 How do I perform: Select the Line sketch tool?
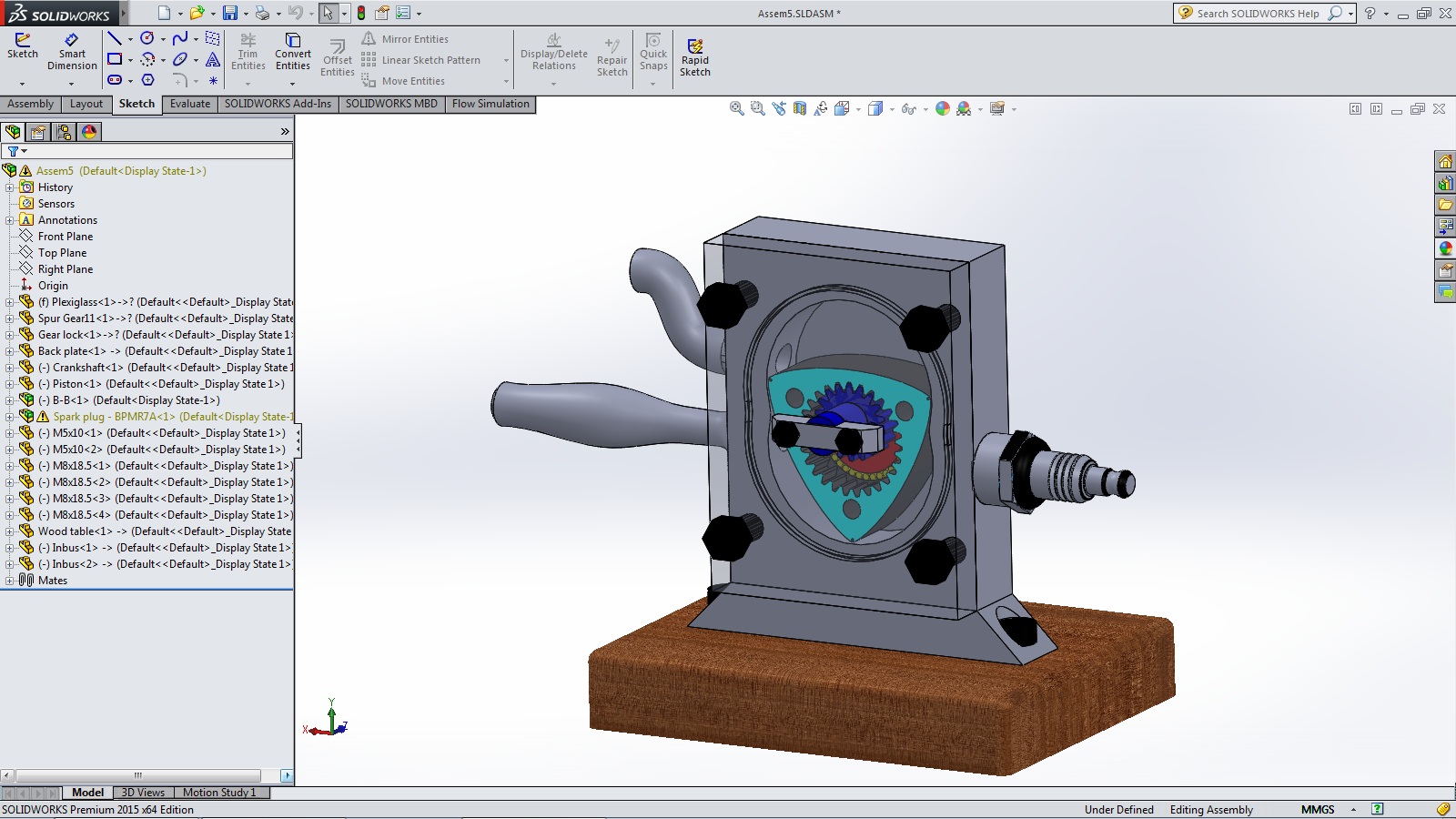115,38
